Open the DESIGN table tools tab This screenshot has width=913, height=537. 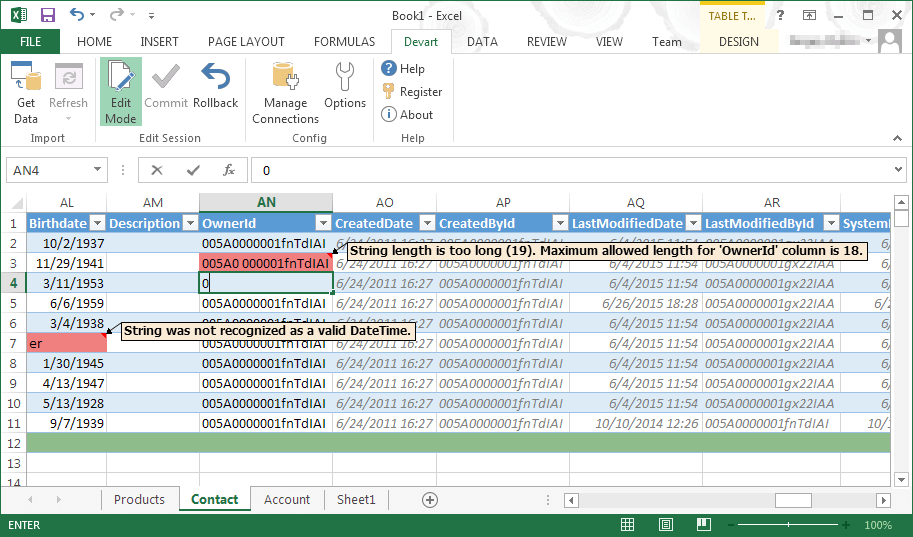(x=738, y=41)
